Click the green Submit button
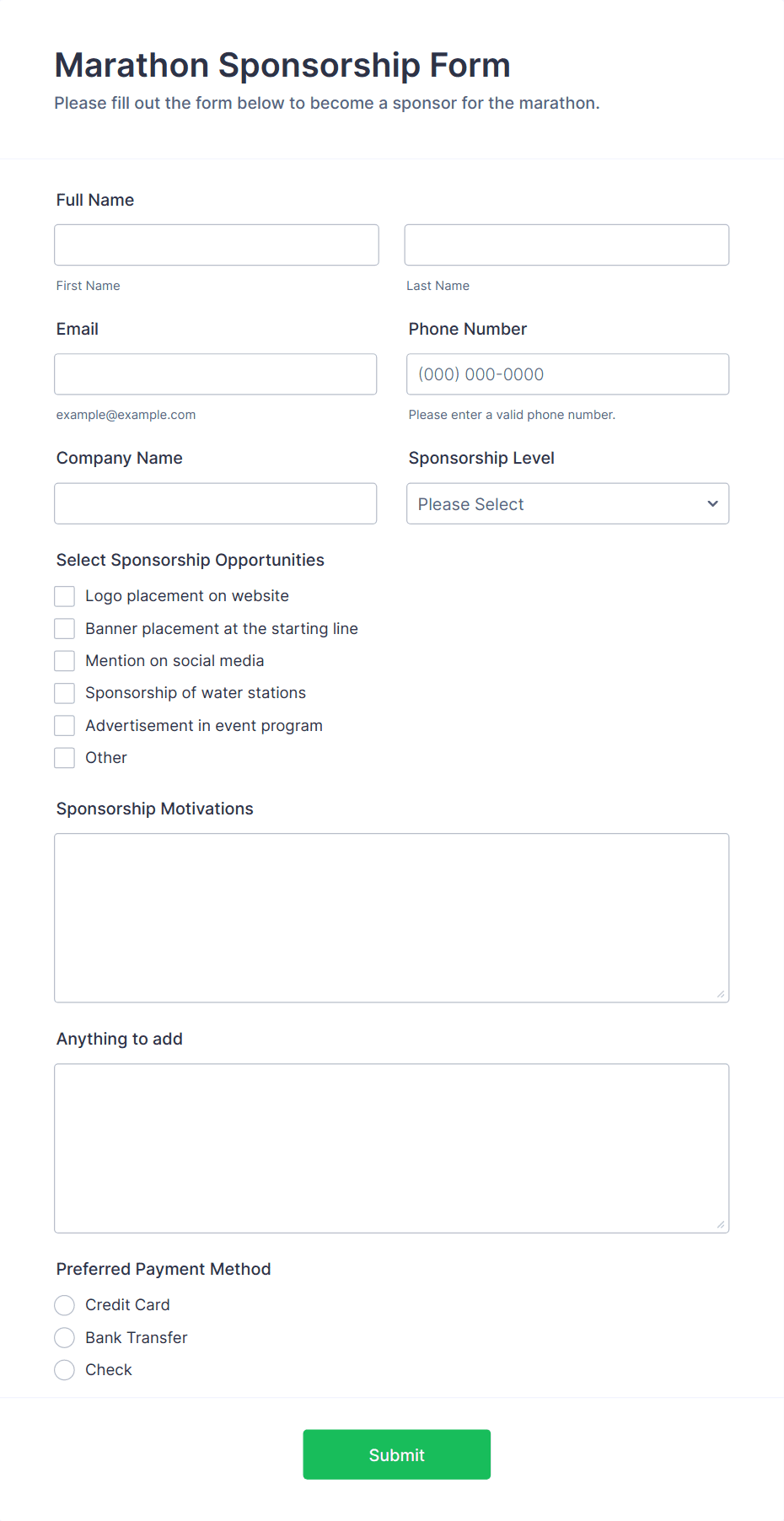Viewport: 784px width, 1521px height. point(396,1454)
